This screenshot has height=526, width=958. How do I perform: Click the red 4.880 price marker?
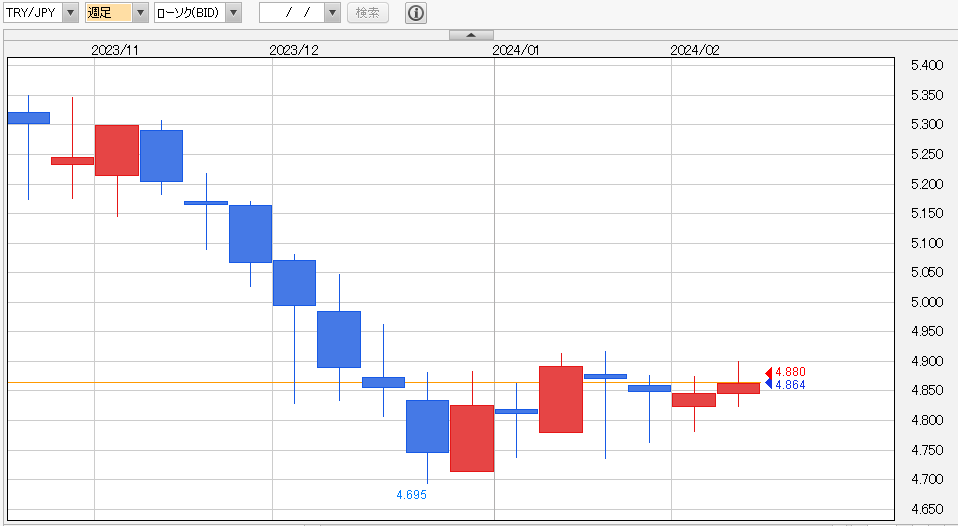tap(786, 371)
